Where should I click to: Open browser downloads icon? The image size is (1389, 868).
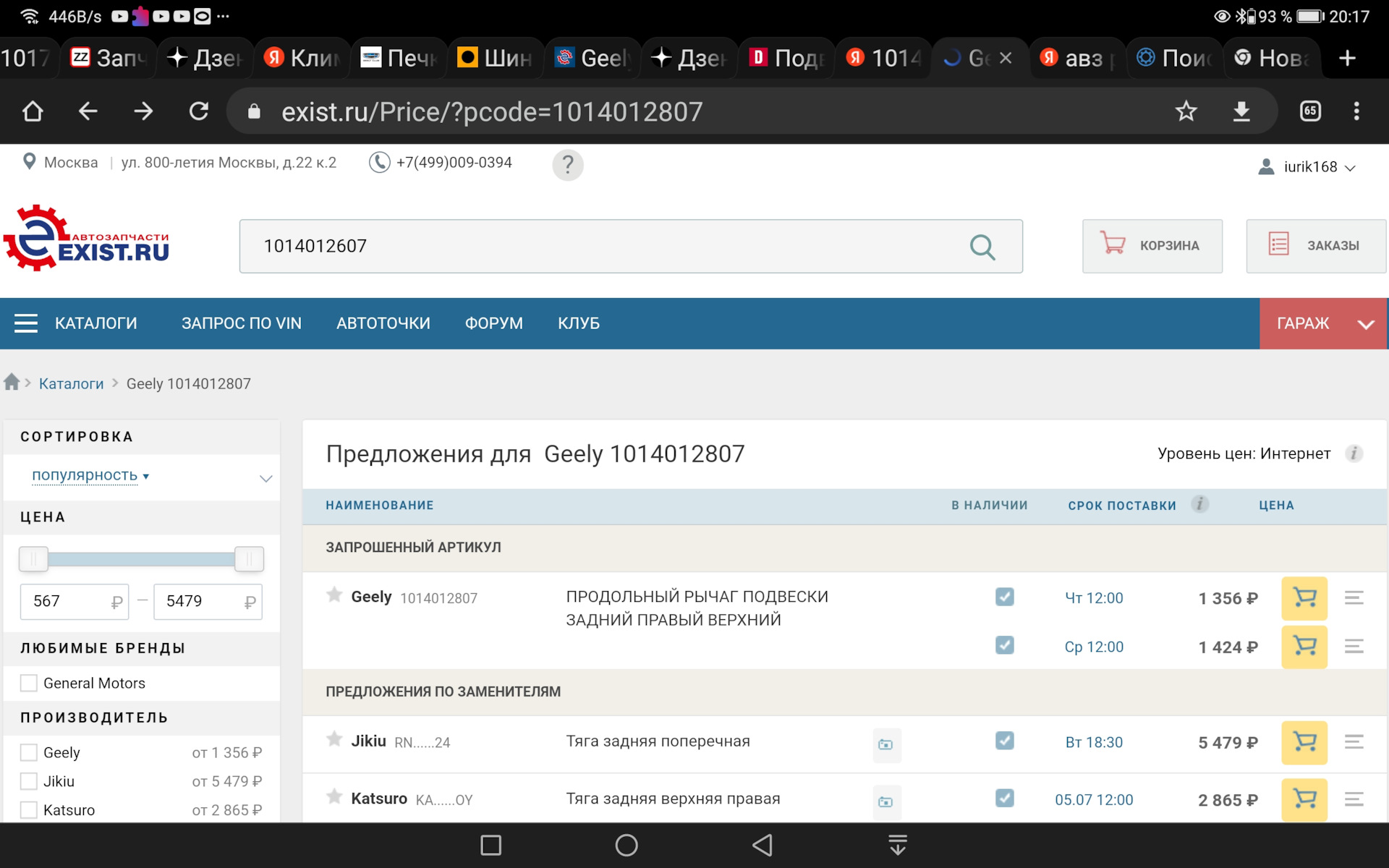click(x=1241, y=111)
